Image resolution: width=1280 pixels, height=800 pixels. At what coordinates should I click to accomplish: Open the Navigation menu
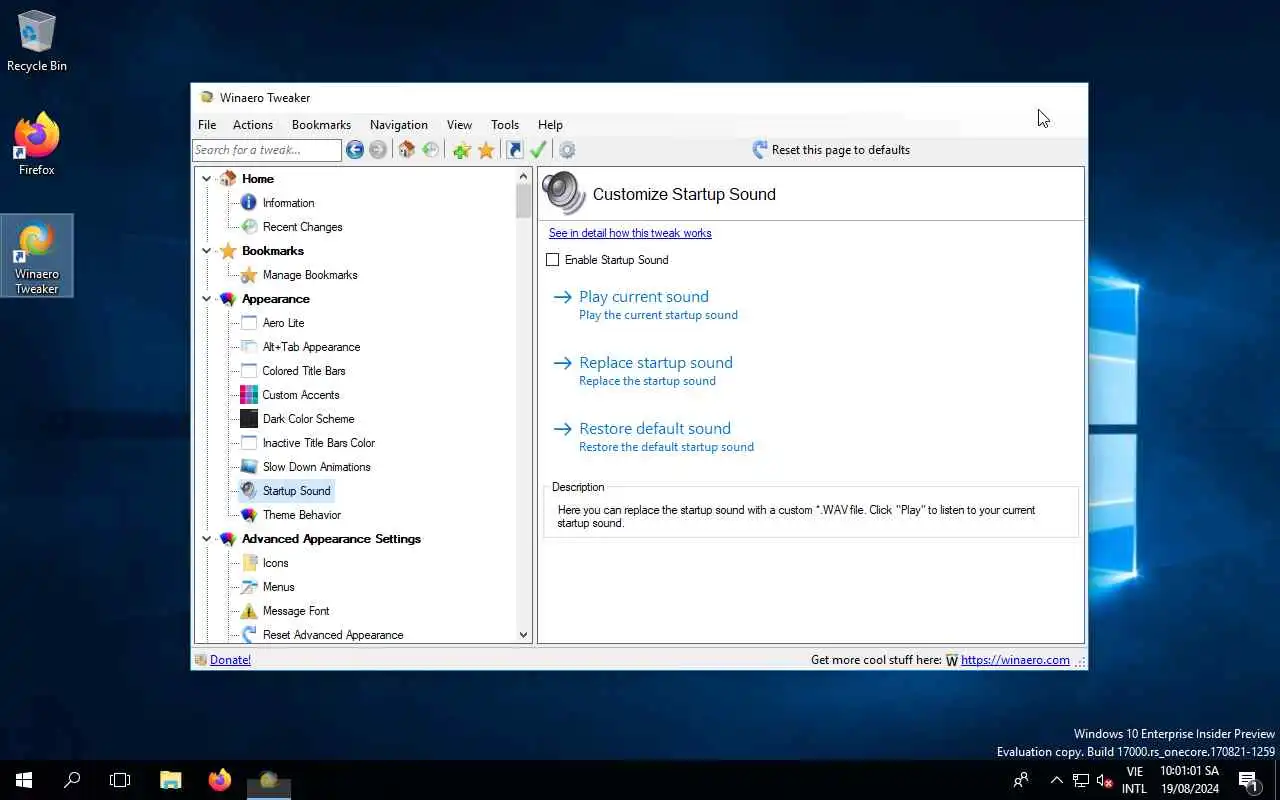point(399,125)
